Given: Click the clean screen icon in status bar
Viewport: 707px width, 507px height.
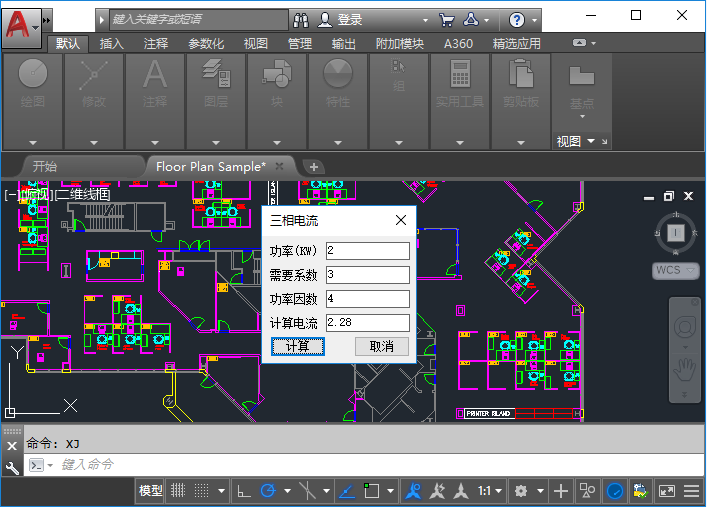Looking at the screenshot, I should (666, 491).
